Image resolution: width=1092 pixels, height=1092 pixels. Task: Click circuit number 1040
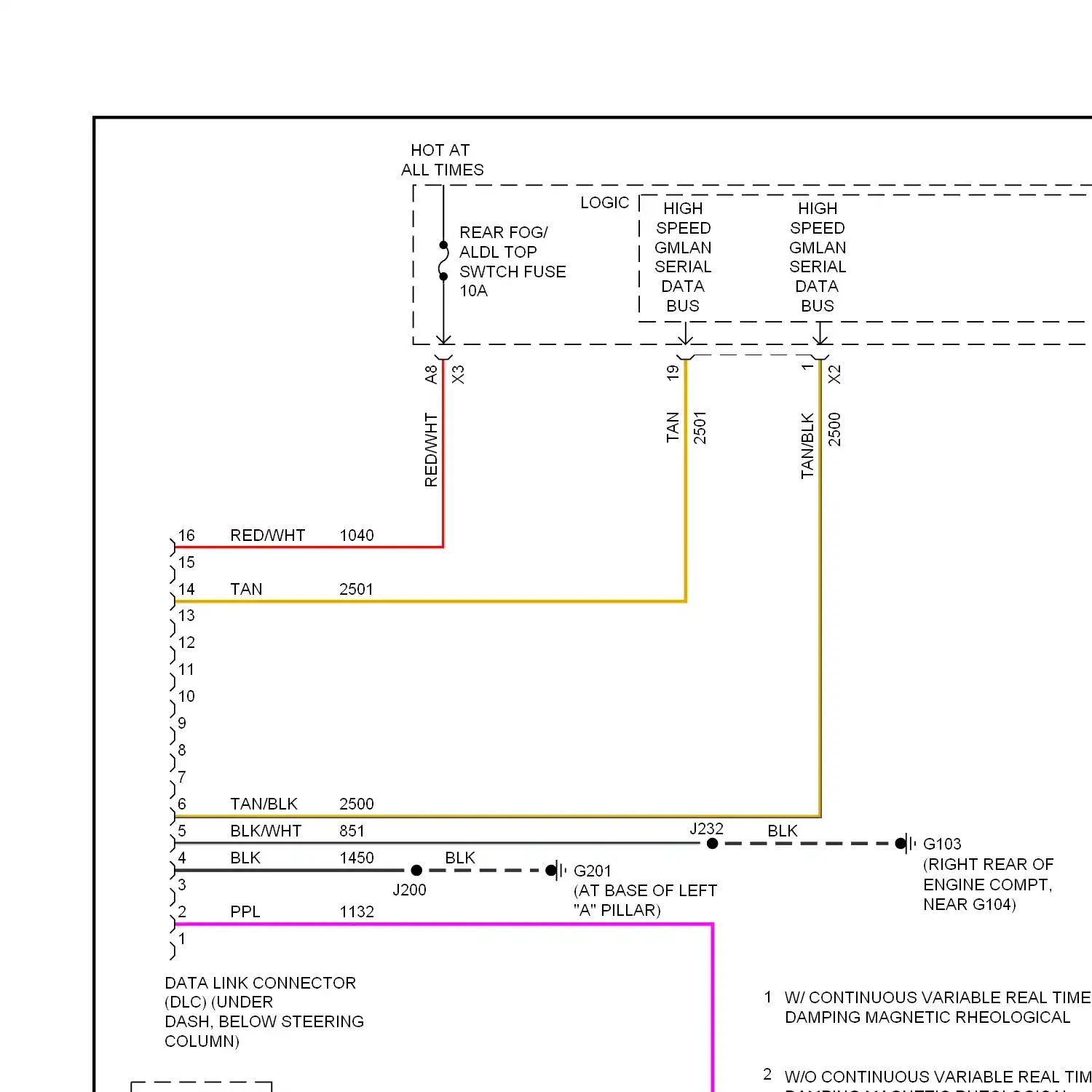tap(357, 535)
